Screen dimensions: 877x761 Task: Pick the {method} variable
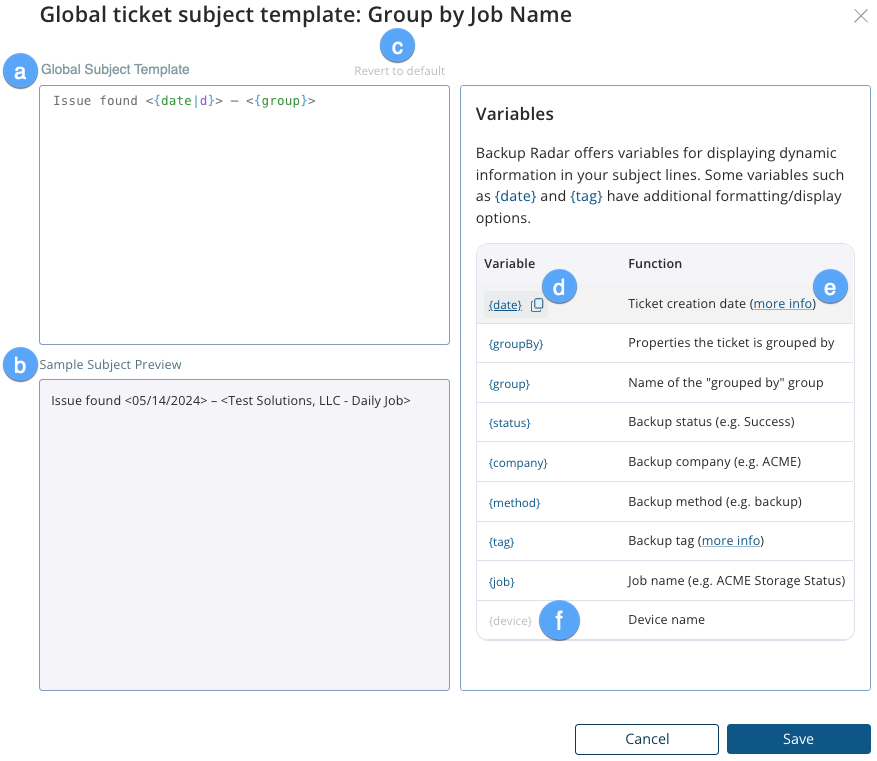pyautogui.click(x=514, y=503)
